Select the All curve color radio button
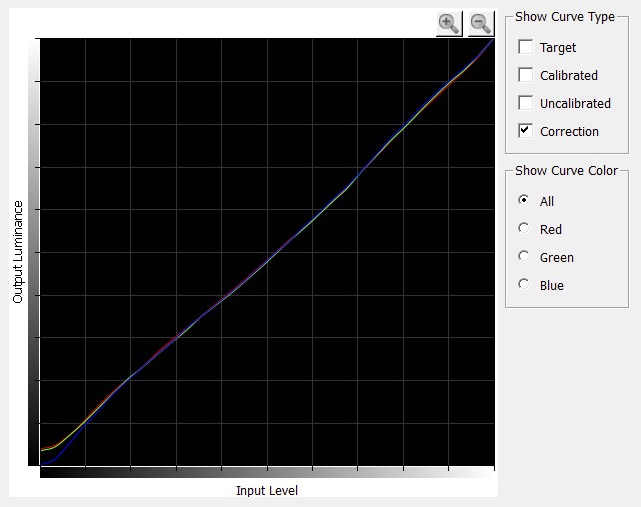The height and width of the screenshot is (507, 641). (x=524, y=201)
